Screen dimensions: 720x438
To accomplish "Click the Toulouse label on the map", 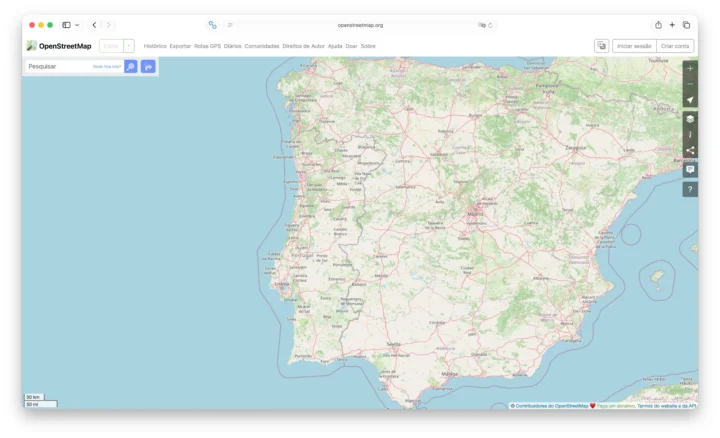I will point(658,60).
